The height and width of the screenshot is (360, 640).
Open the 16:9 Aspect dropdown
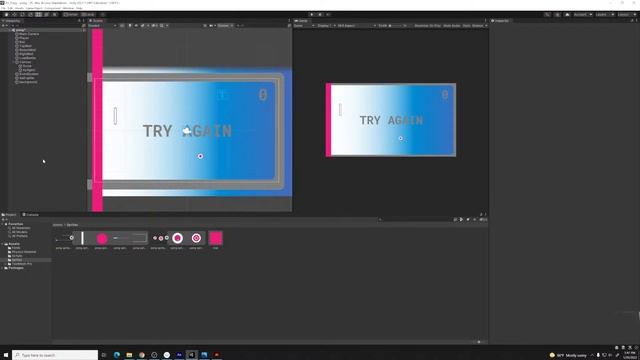[x=356, y=26]
